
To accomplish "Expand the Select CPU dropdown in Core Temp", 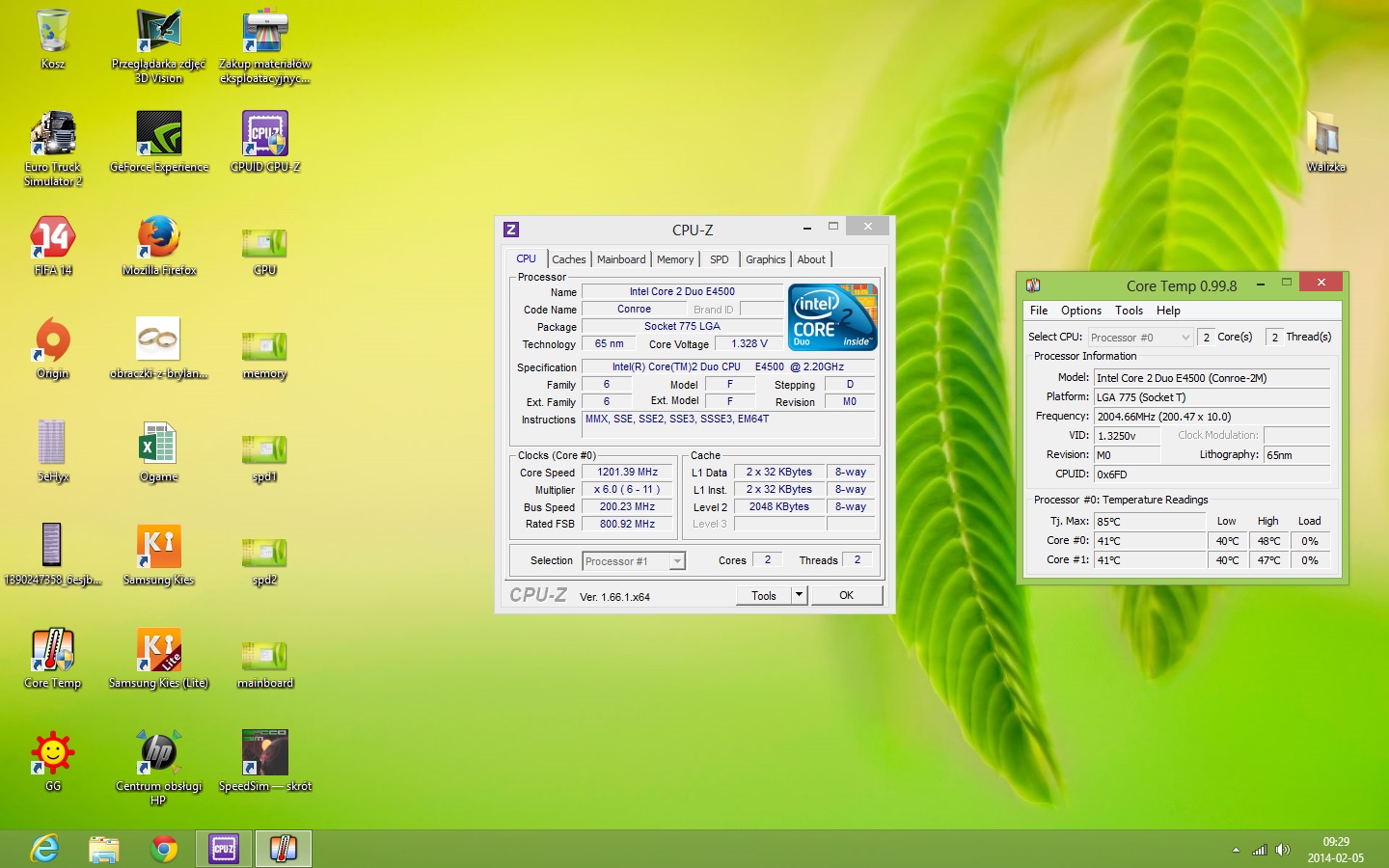I will 1185,338.
